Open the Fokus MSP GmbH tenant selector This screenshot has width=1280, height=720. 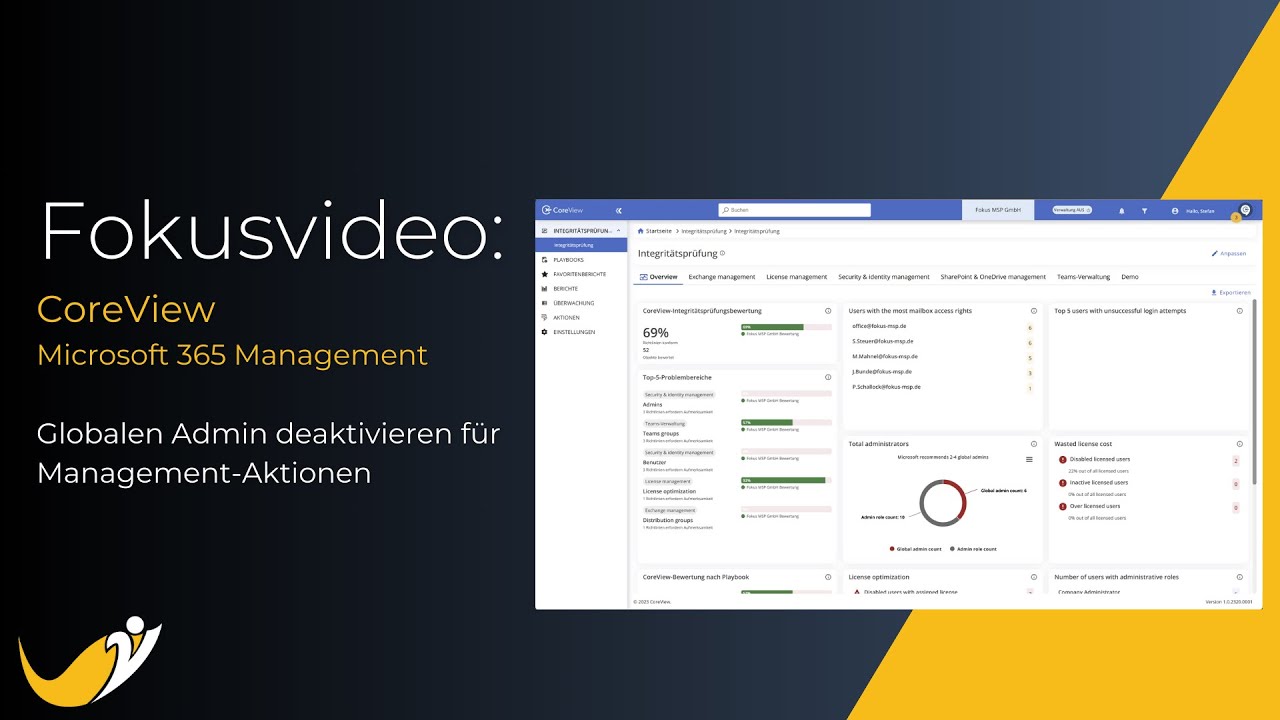pyautogui.click(x=997, y=210)
